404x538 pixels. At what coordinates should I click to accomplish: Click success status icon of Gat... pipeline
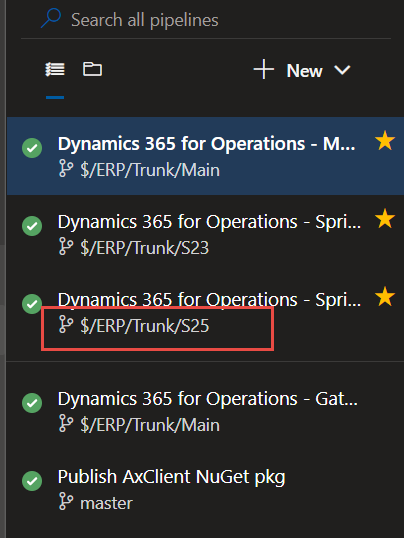32,402
